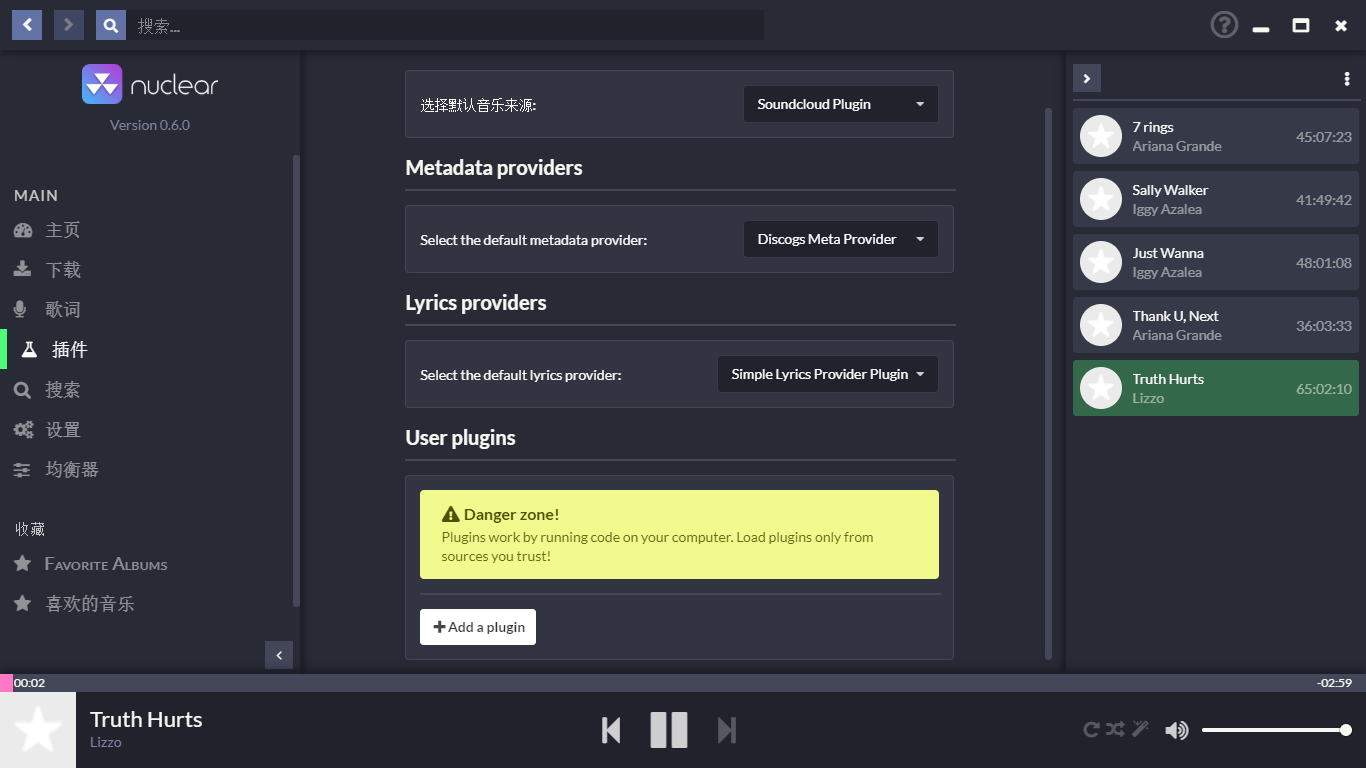
Task: Click the 7 rings queue thumbnail
Action: [x=1101, y=136]
